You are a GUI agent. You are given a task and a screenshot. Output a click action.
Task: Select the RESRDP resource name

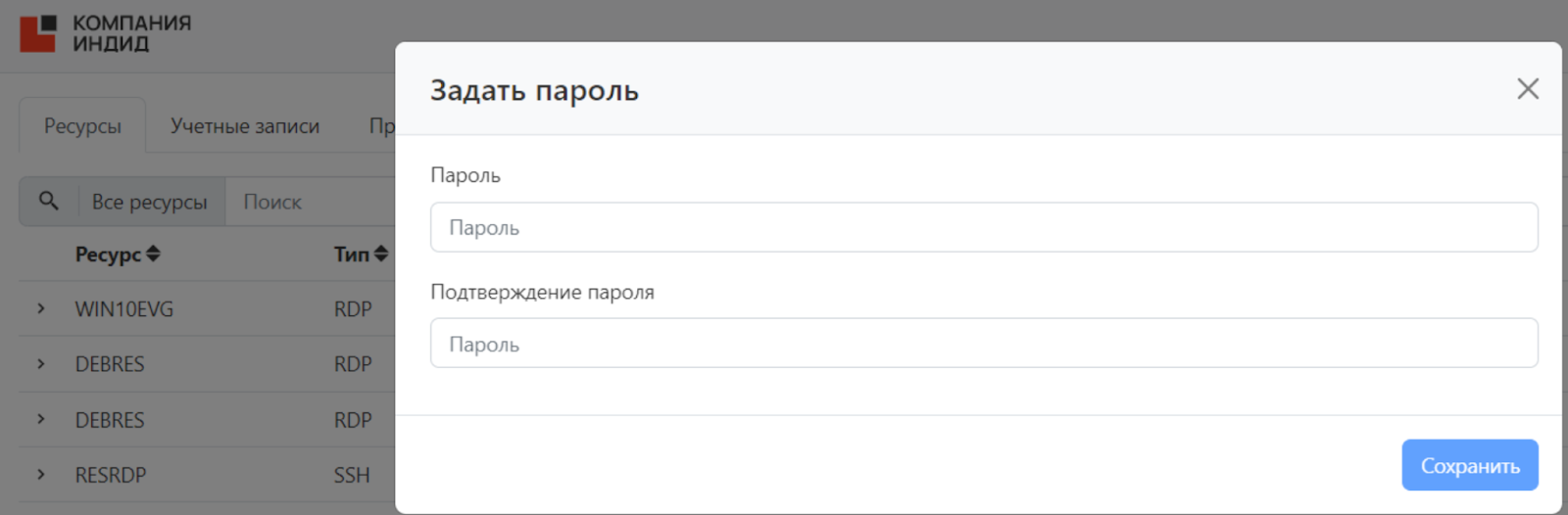[111, 475]
